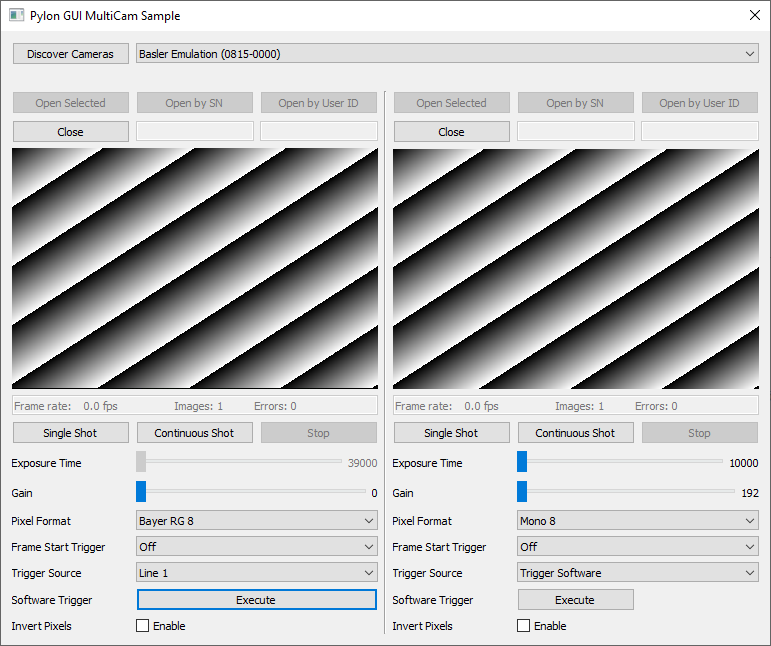Click the left camera image preview

coord(195,268)
